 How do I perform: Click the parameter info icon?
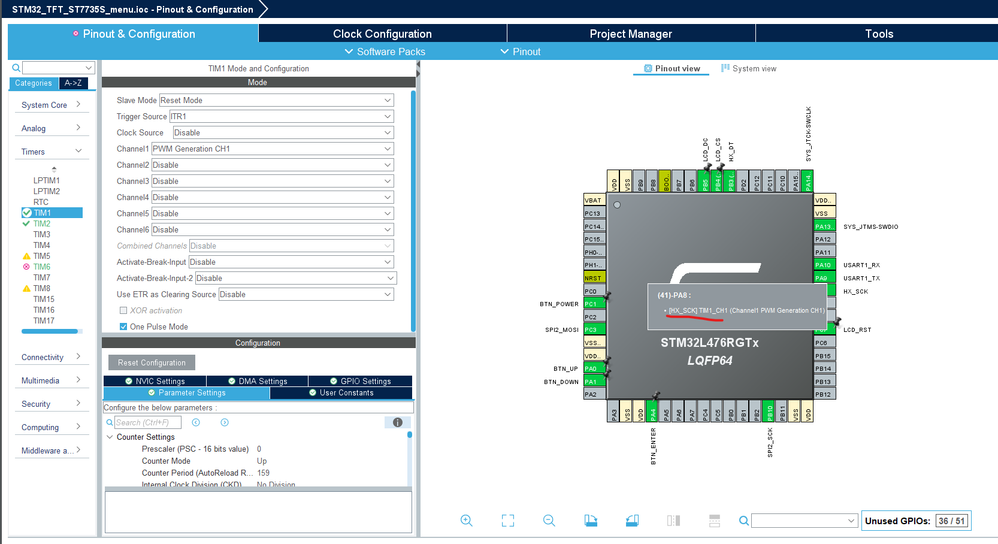[398, 423]
